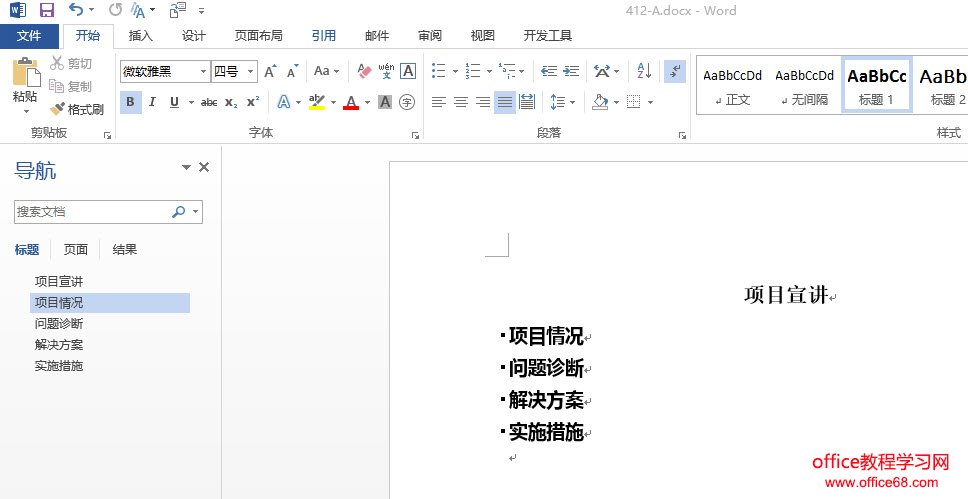Toggle show/hide paragraph marks
968x499 pixels.
click(675, 72)
